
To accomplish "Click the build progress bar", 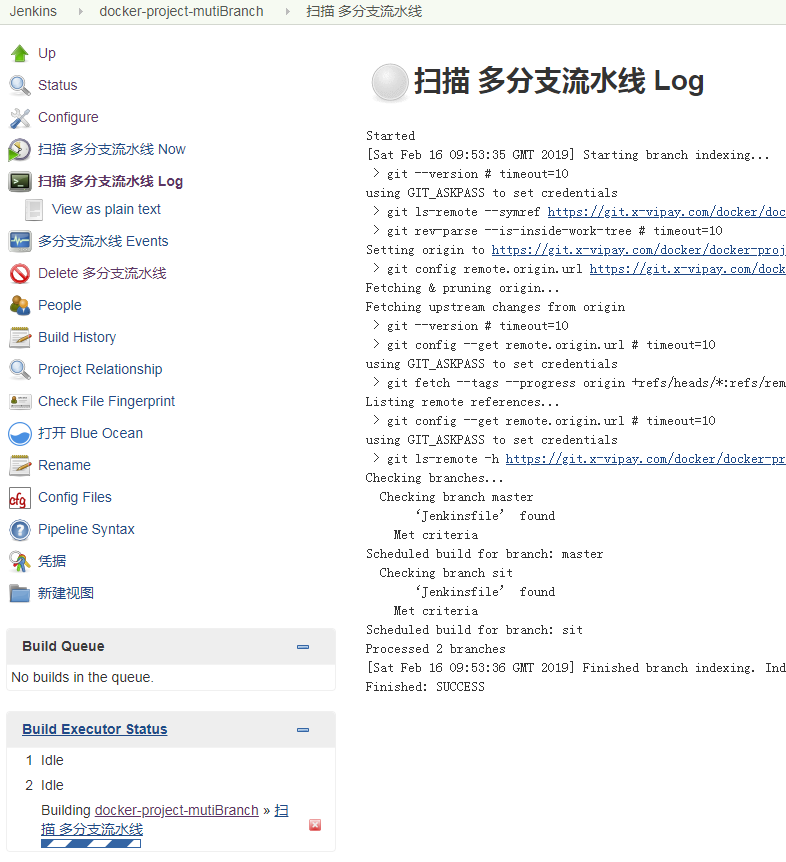I will pos(91,843).
